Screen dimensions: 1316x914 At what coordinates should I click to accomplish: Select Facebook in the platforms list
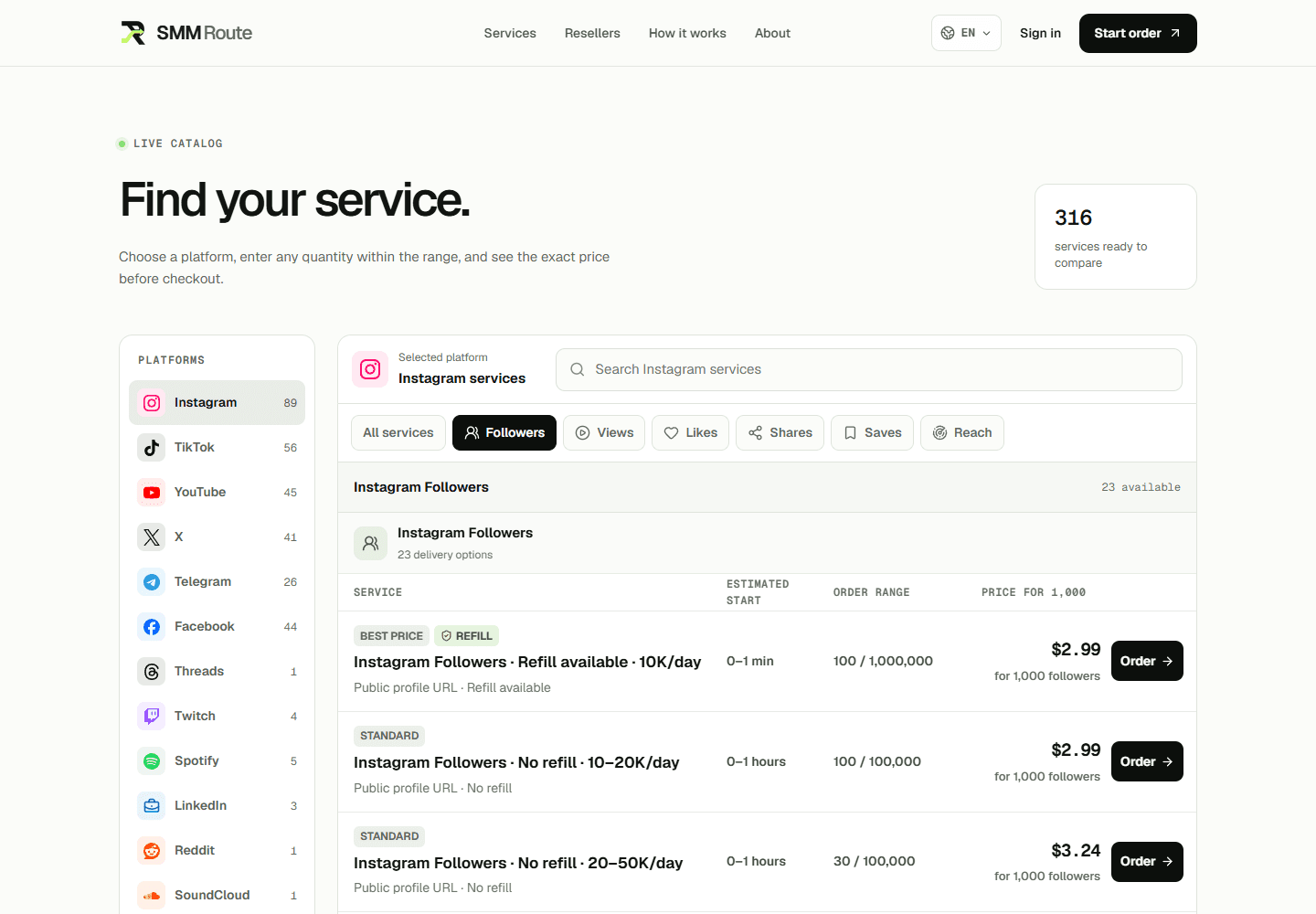coord(217,627)
